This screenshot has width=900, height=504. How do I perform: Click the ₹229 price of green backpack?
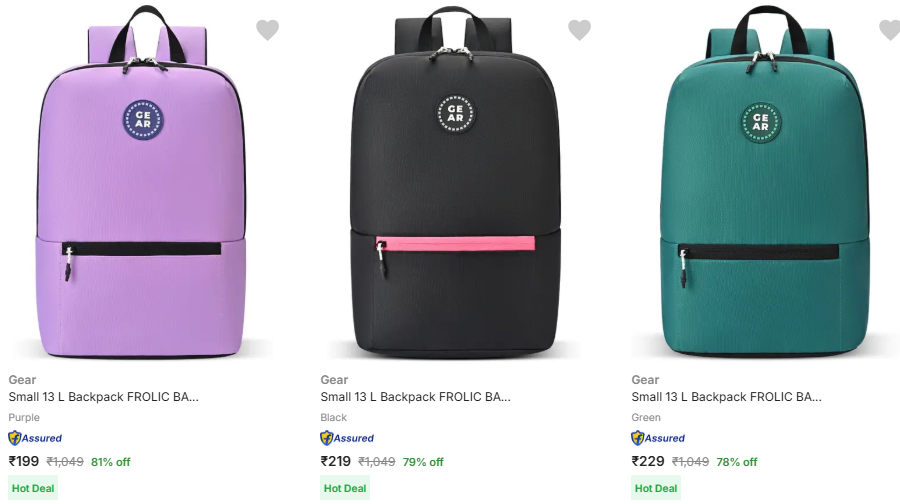[x=648, y=461]
